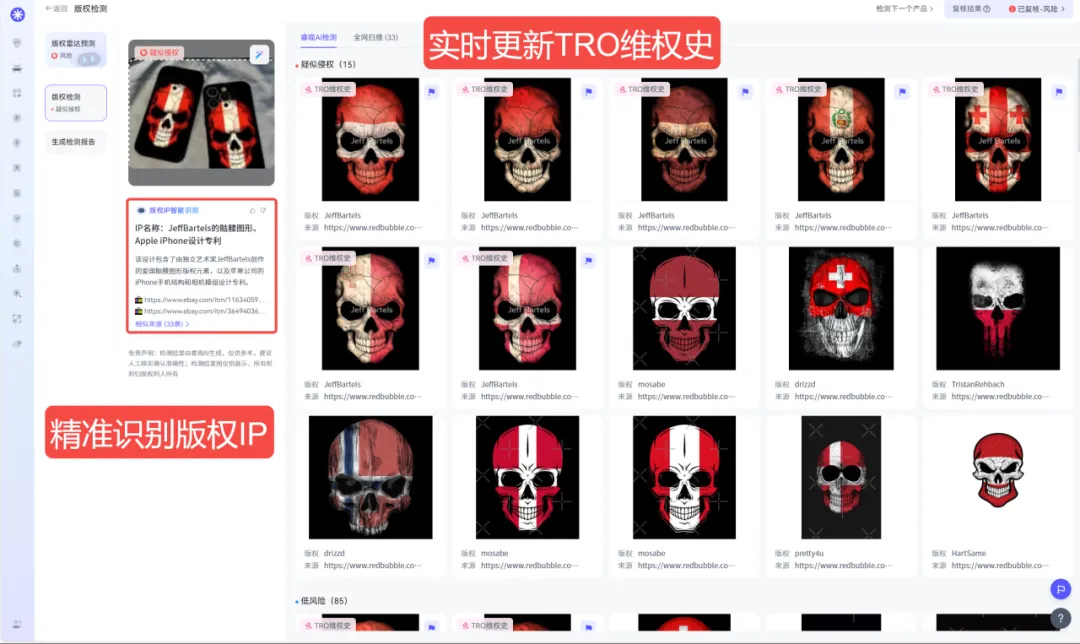Expand the 已复核-风险 status chevron

pyautogui.click(x=1062, y=9)
